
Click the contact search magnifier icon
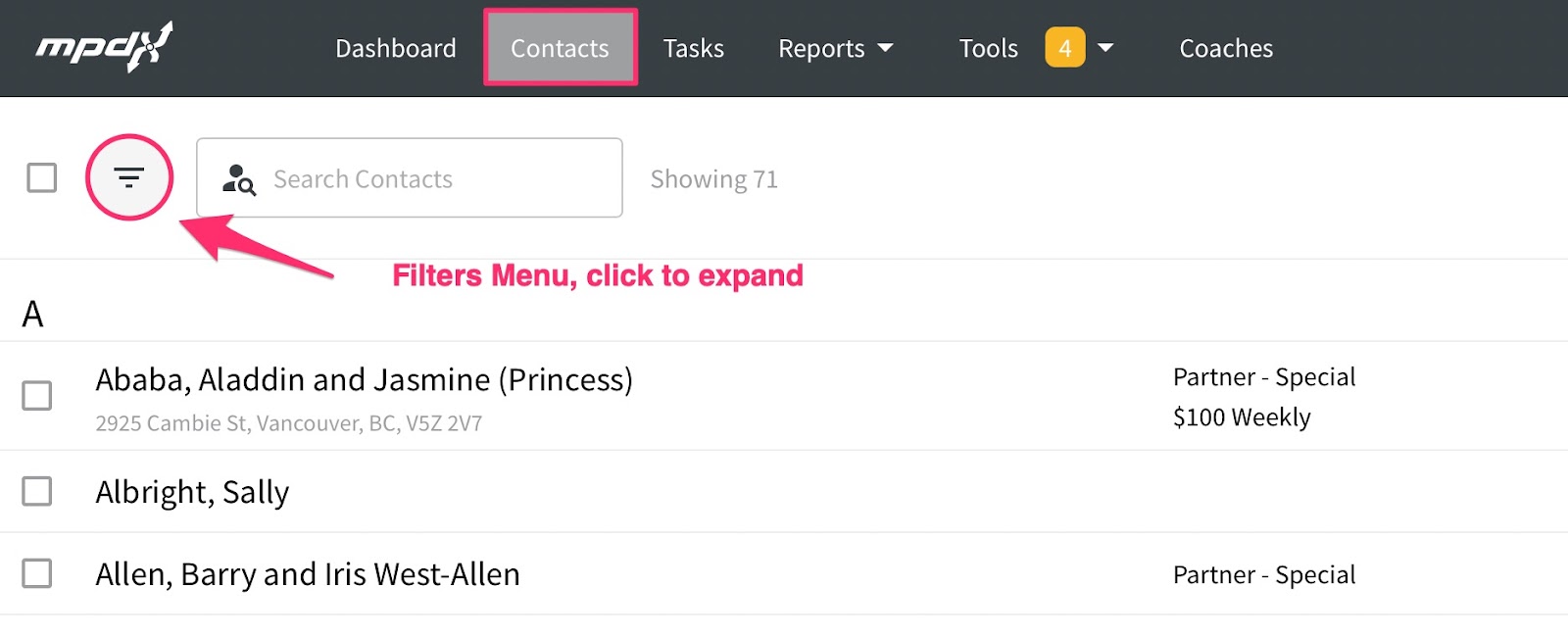(x=239, y=179)
